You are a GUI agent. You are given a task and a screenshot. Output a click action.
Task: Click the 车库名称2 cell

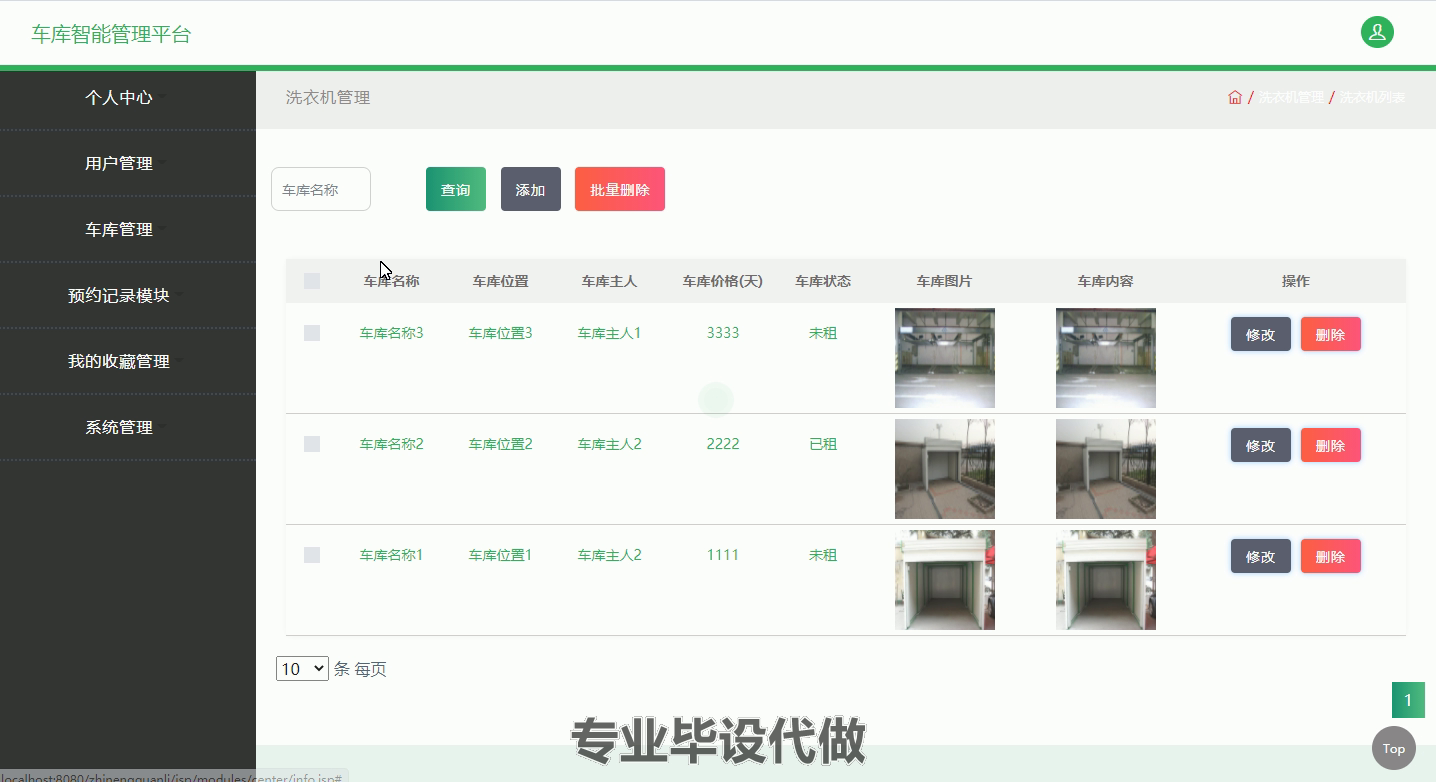click(392, 444)
